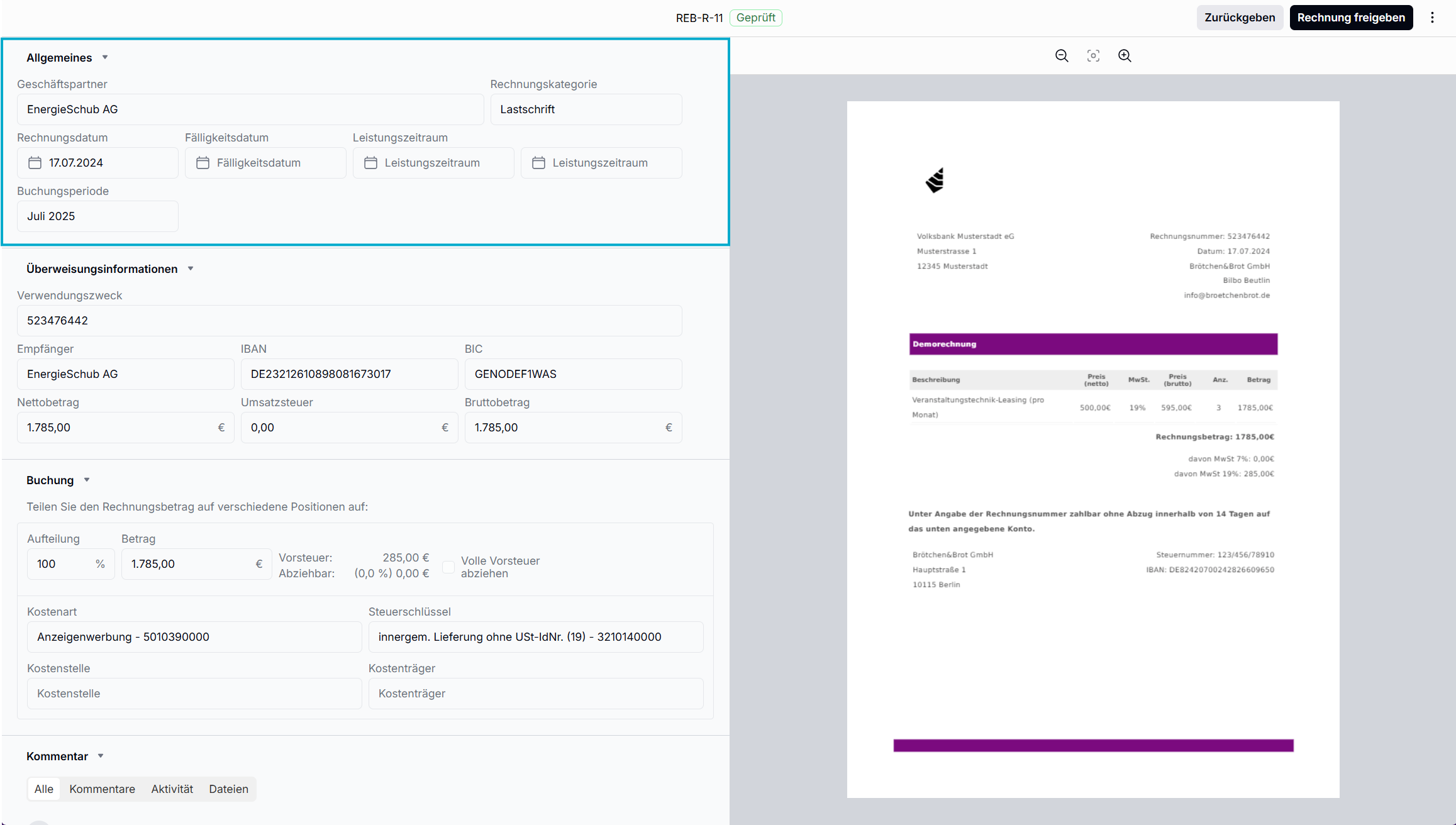Click the Rechnung freigeben button
The height and width of the screenshot is (825, 1456).
pyautogui.click(x=1351, y=18)
